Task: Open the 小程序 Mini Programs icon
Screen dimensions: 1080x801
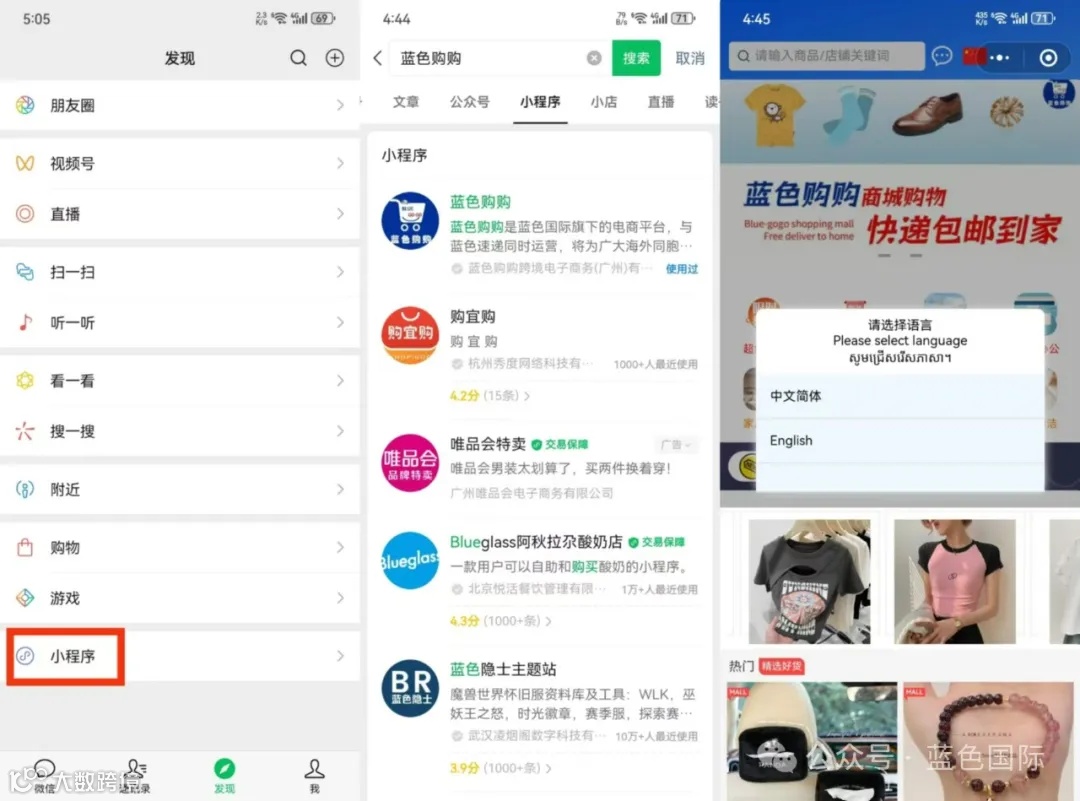Action: [x=25, y=656]
